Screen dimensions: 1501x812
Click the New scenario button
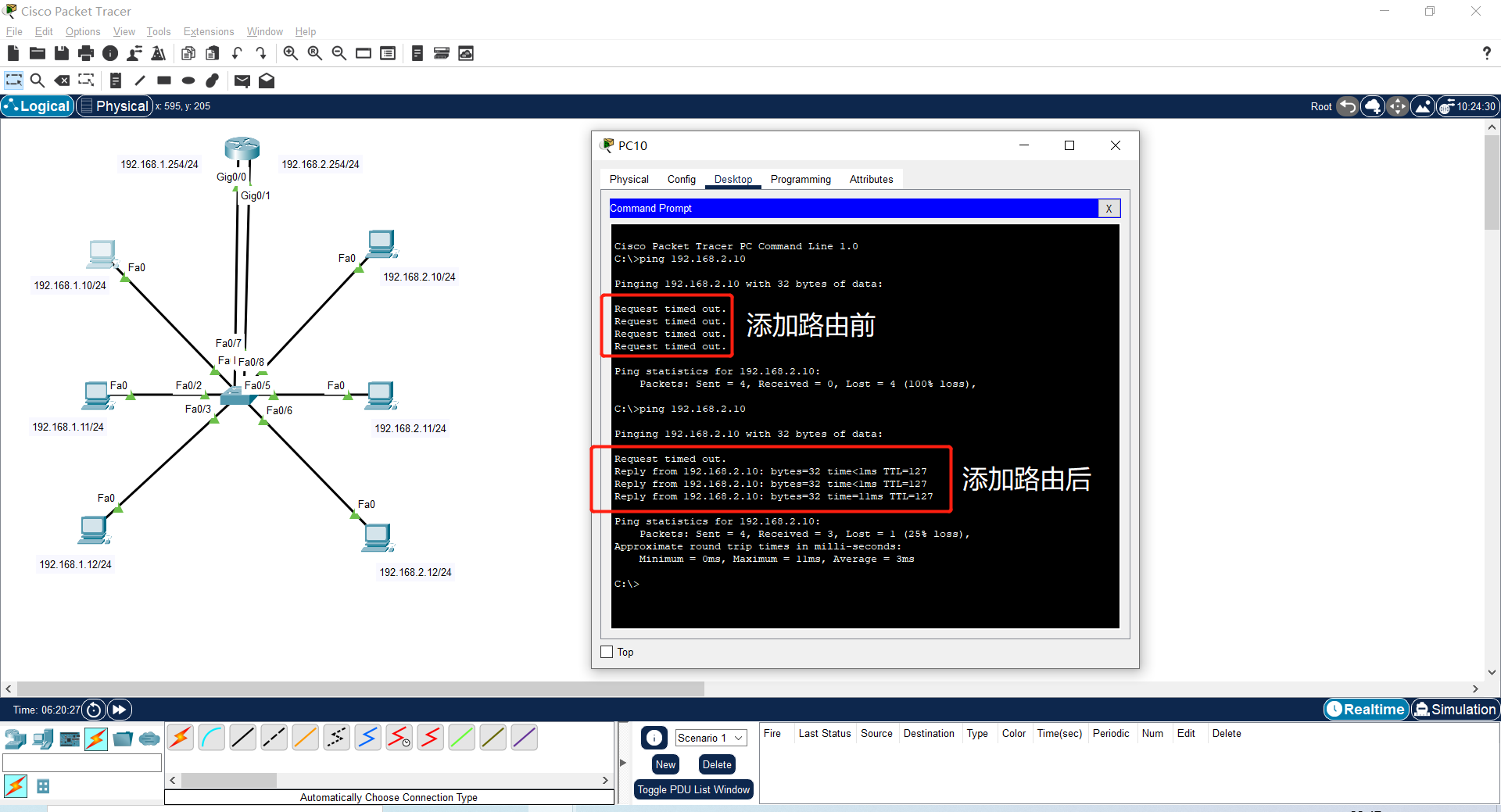(665, 765)
